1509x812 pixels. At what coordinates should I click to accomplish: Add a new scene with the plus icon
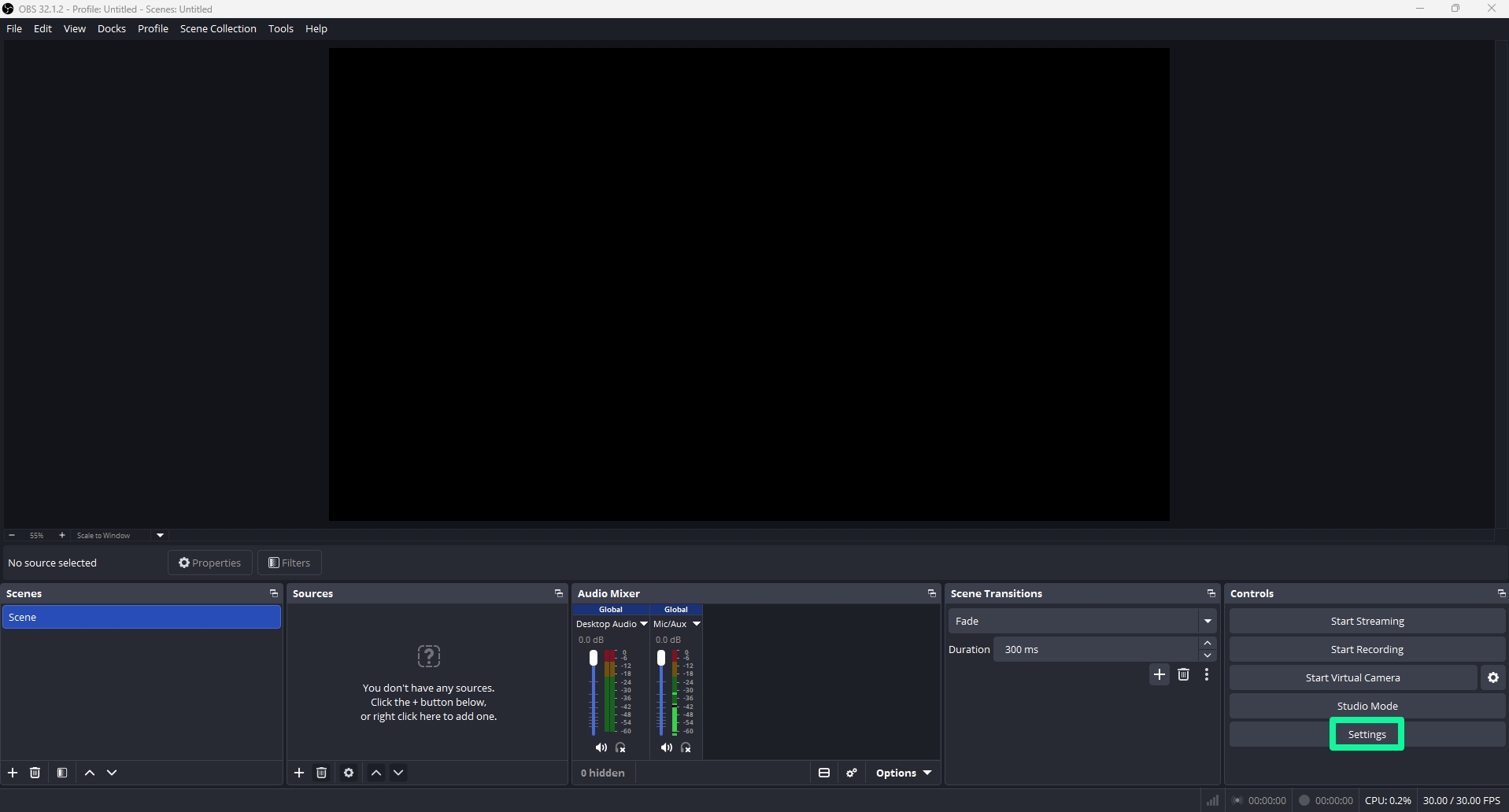tap(13, 773)
